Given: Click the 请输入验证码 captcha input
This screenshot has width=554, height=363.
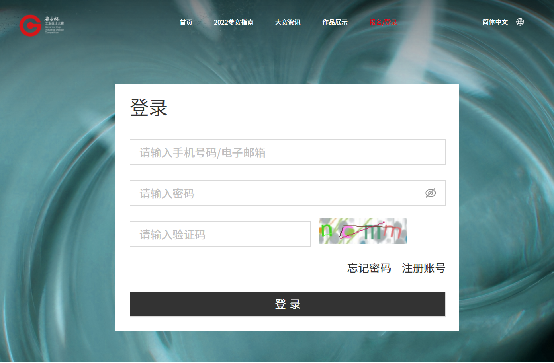Looking at the screenshot, I should (x=220, y=234).
